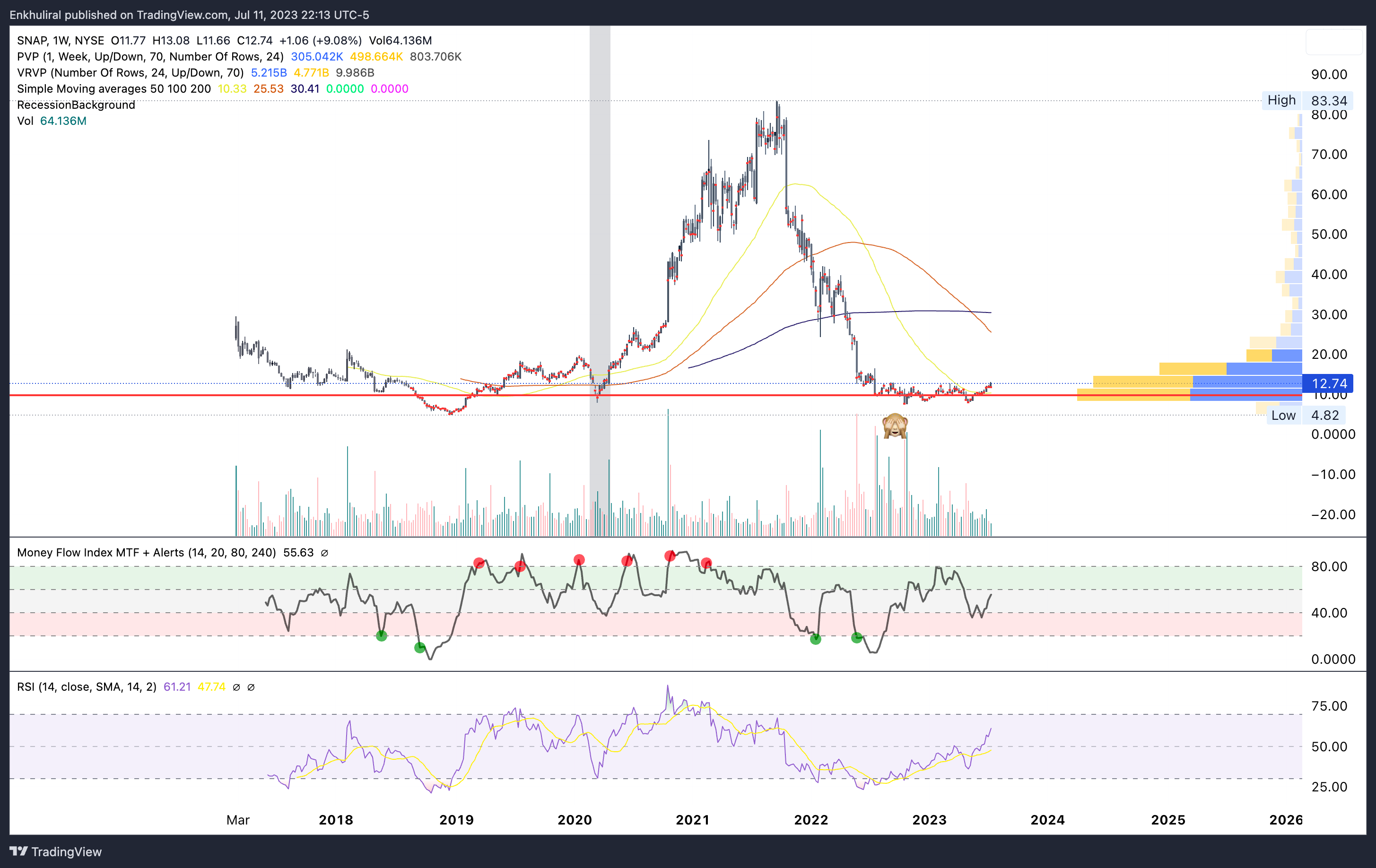1376x868 pixels.
Task: Click the TradingView logo icon
Action: tap(18, 851)
